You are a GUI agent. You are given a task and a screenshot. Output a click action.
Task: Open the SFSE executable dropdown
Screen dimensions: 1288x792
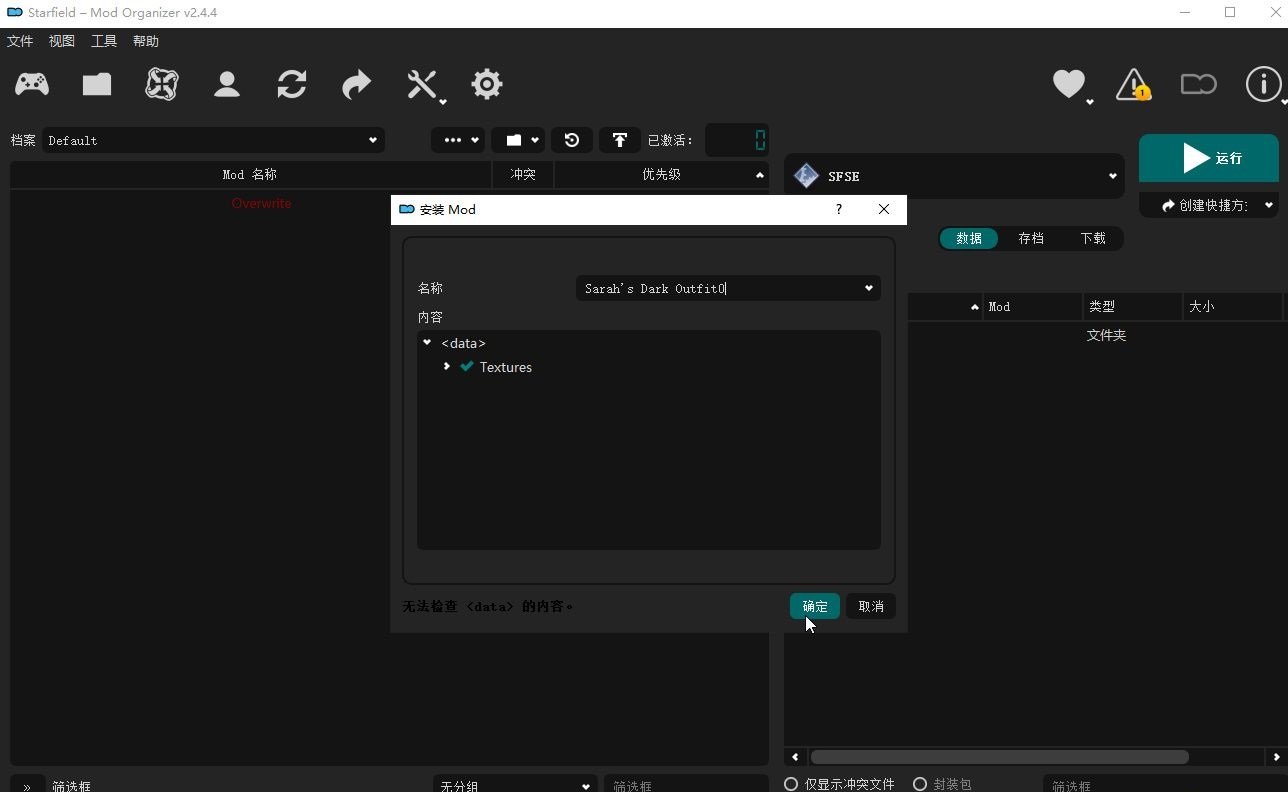pyautogui.click(x=955, y=176)
